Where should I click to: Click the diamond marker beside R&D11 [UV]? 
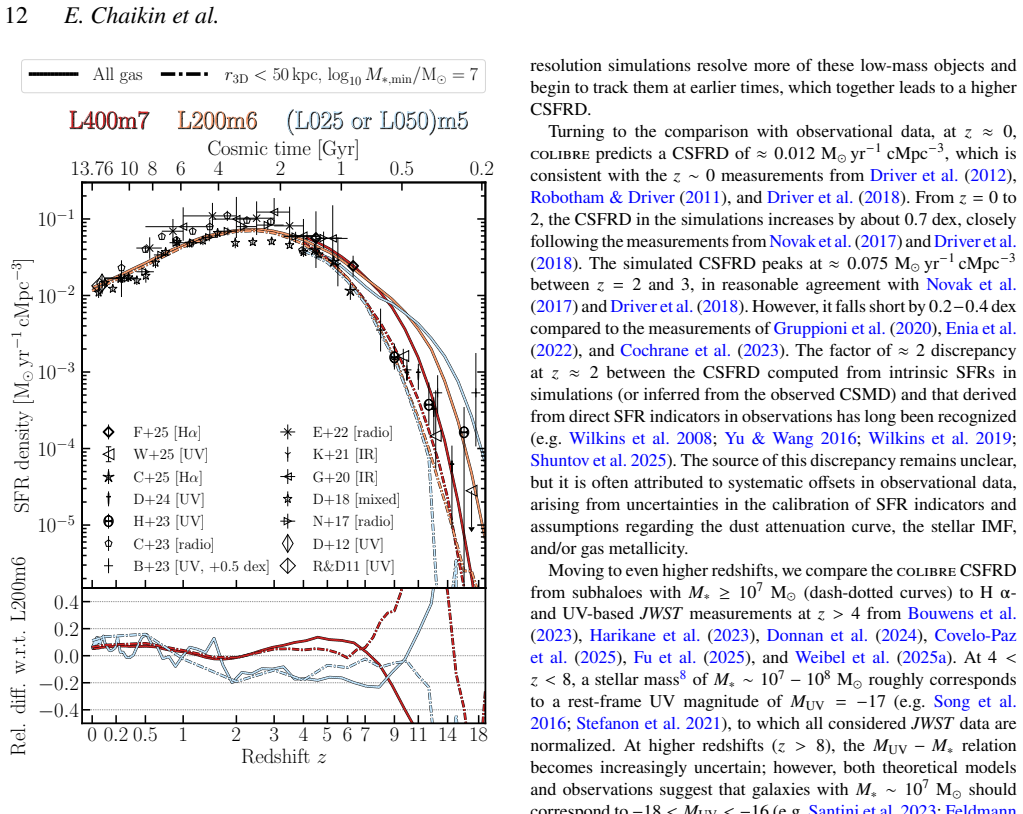tap(288, 565)
